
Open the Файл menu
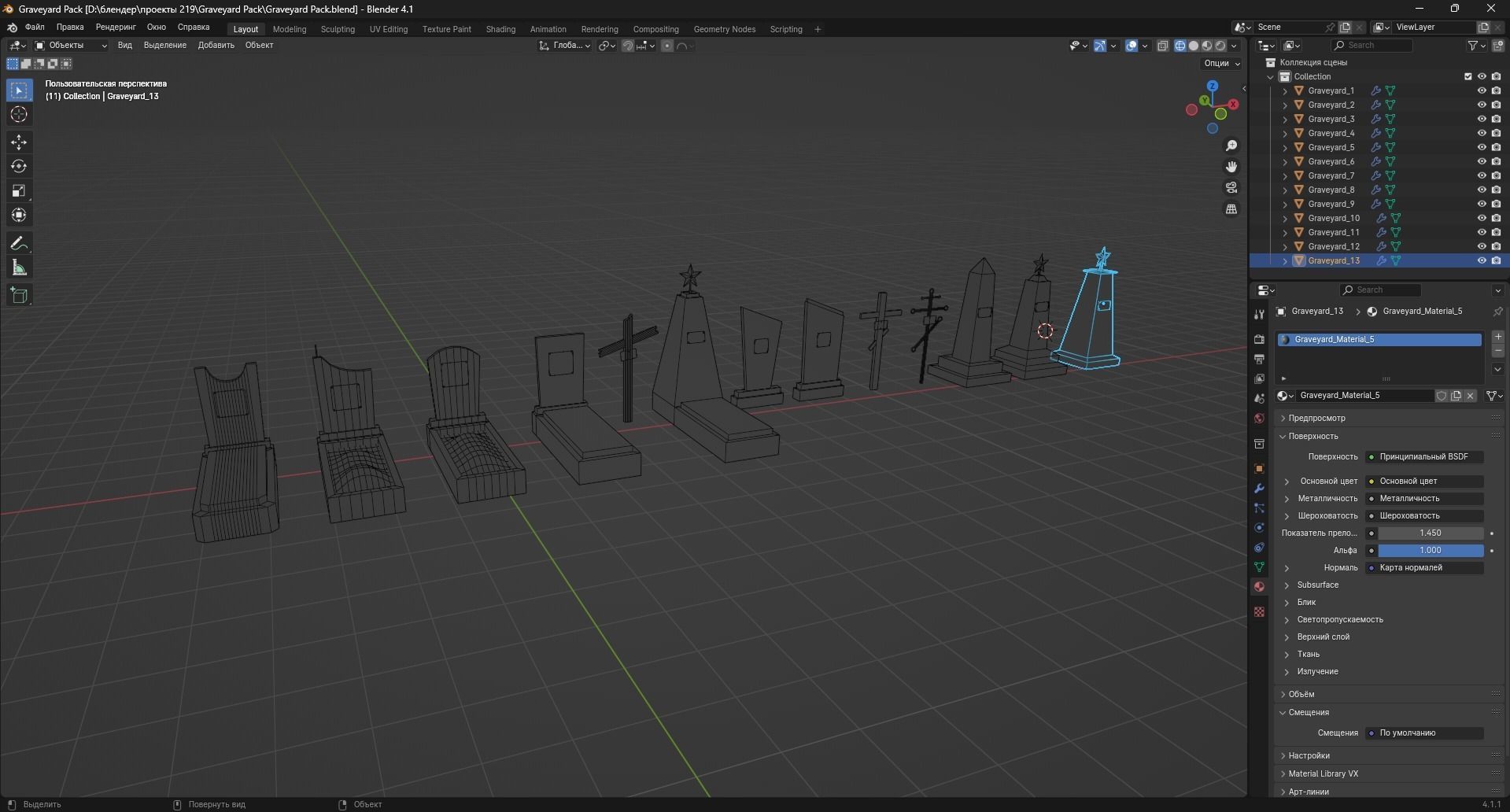35,28
